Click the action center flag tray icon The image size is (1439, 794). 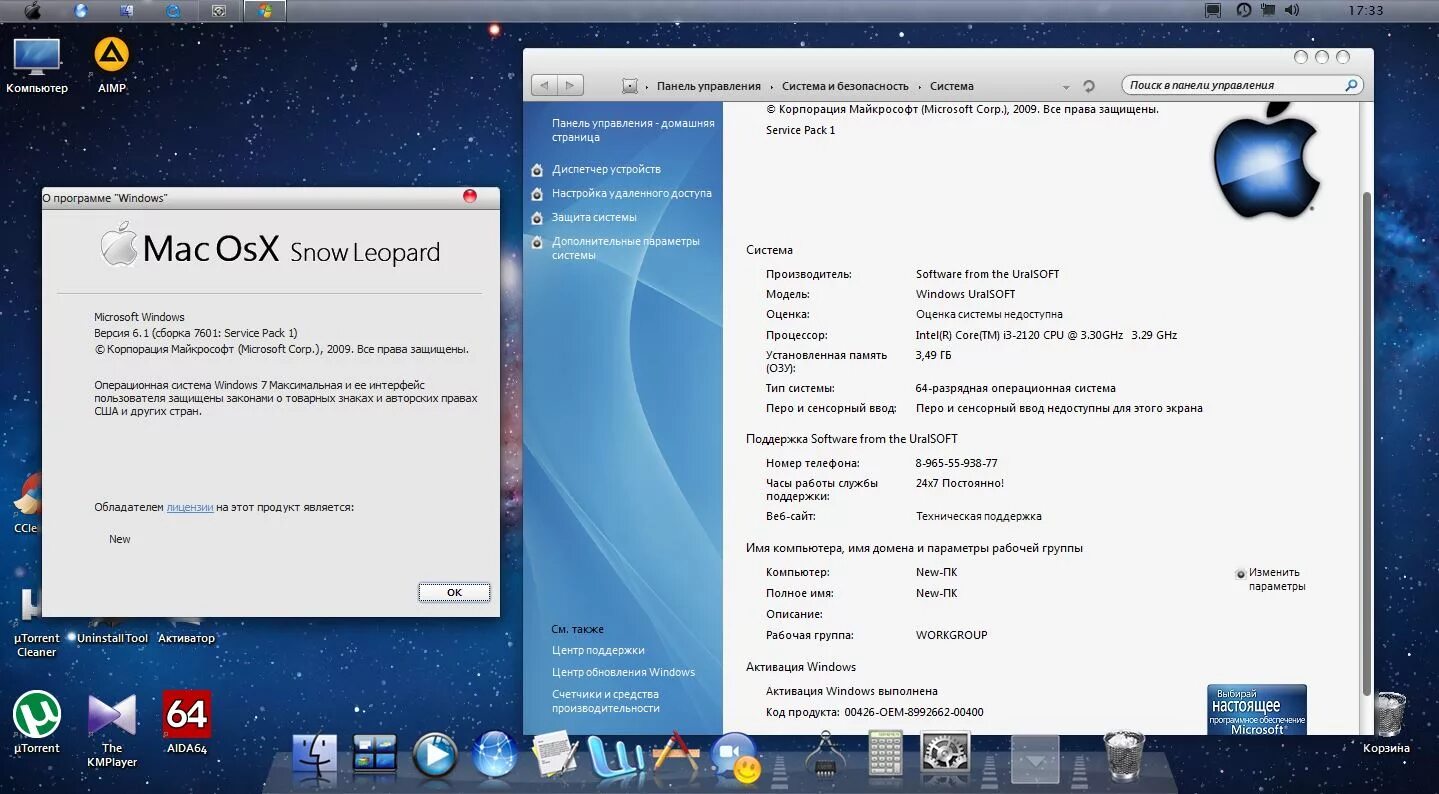1213,11
